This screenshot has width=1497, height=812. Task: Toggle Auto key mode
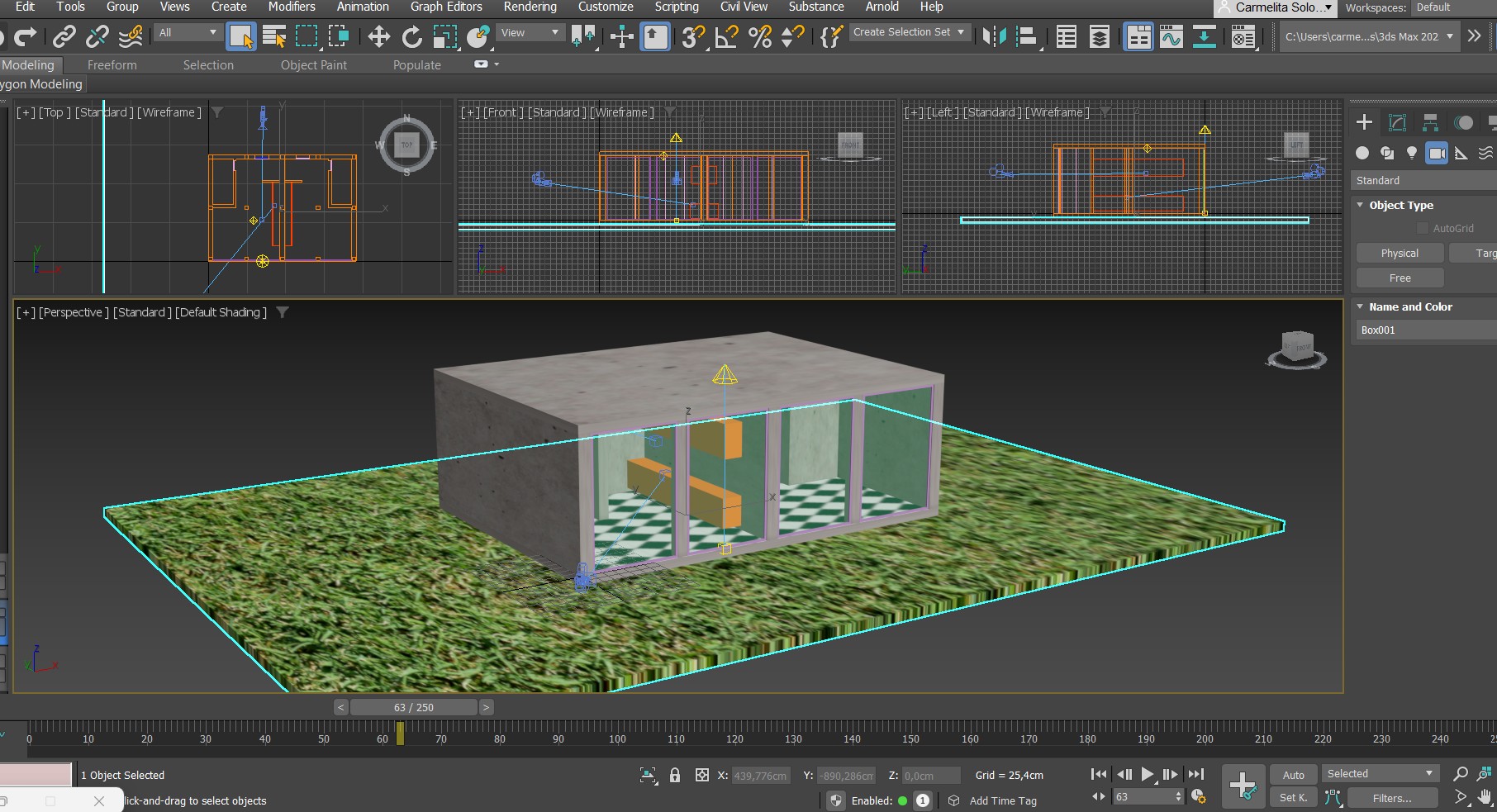tap(1293, 775)
